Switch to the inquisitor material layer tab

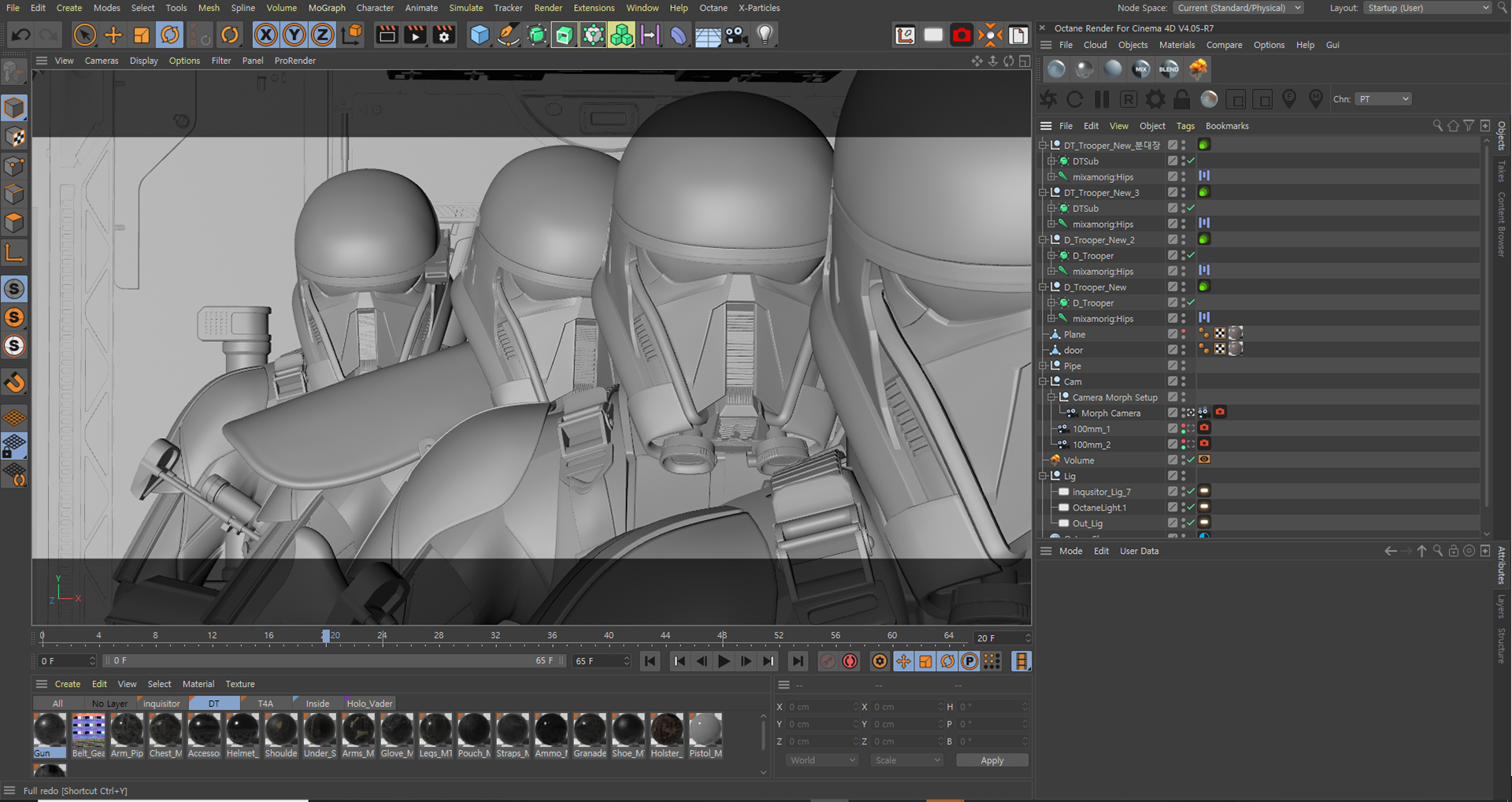click(161, 704)
